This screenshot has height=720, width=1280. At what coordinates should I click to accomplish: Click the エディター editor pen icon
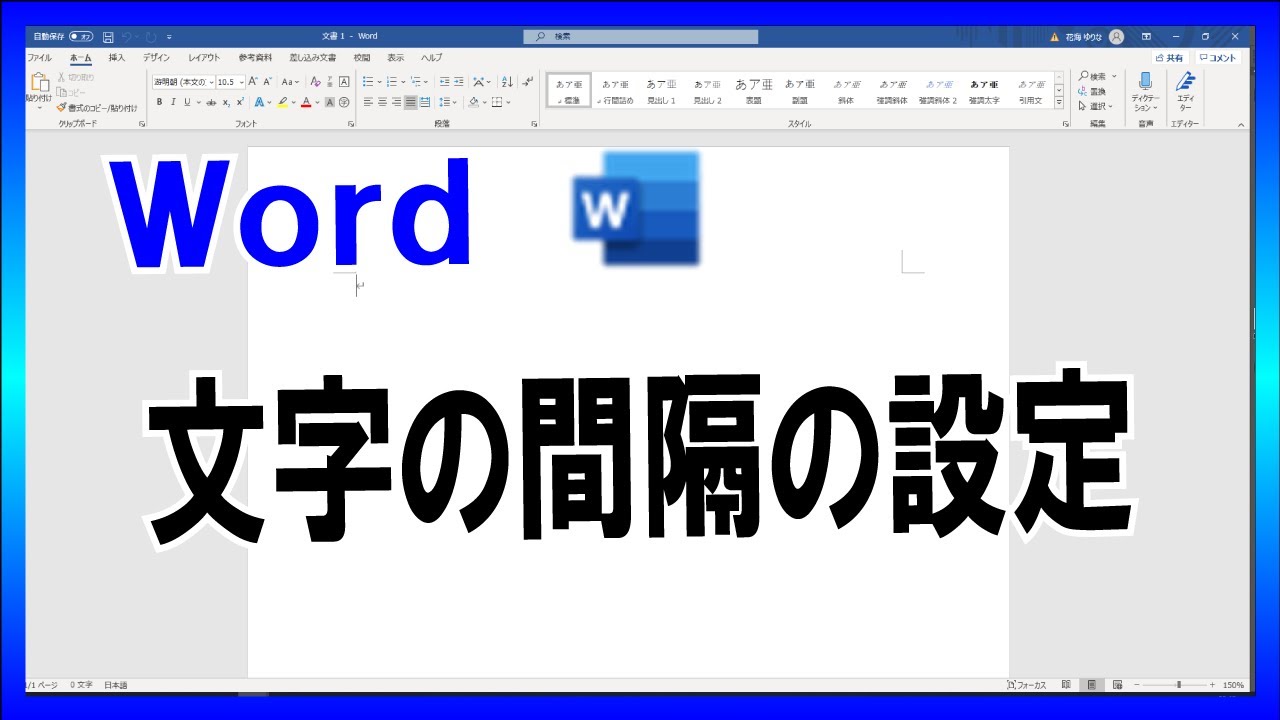coord(1185,82)
